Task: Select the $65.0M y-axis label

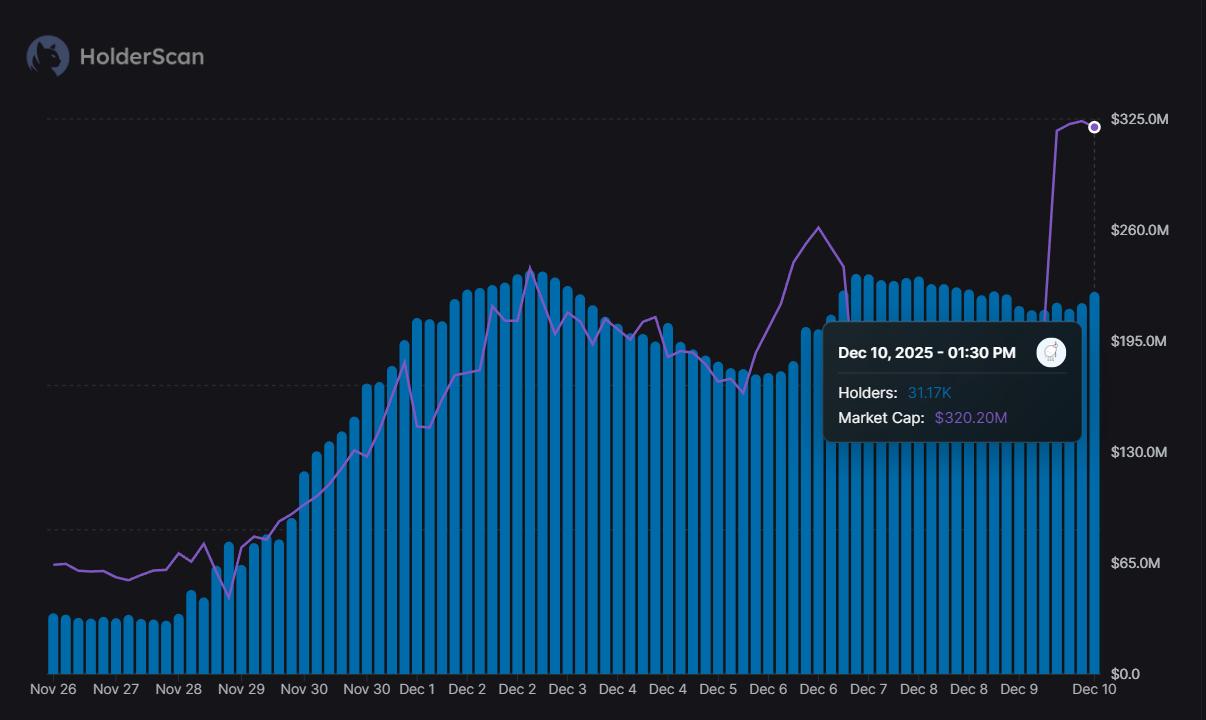Action: [x=1135, y=563]
